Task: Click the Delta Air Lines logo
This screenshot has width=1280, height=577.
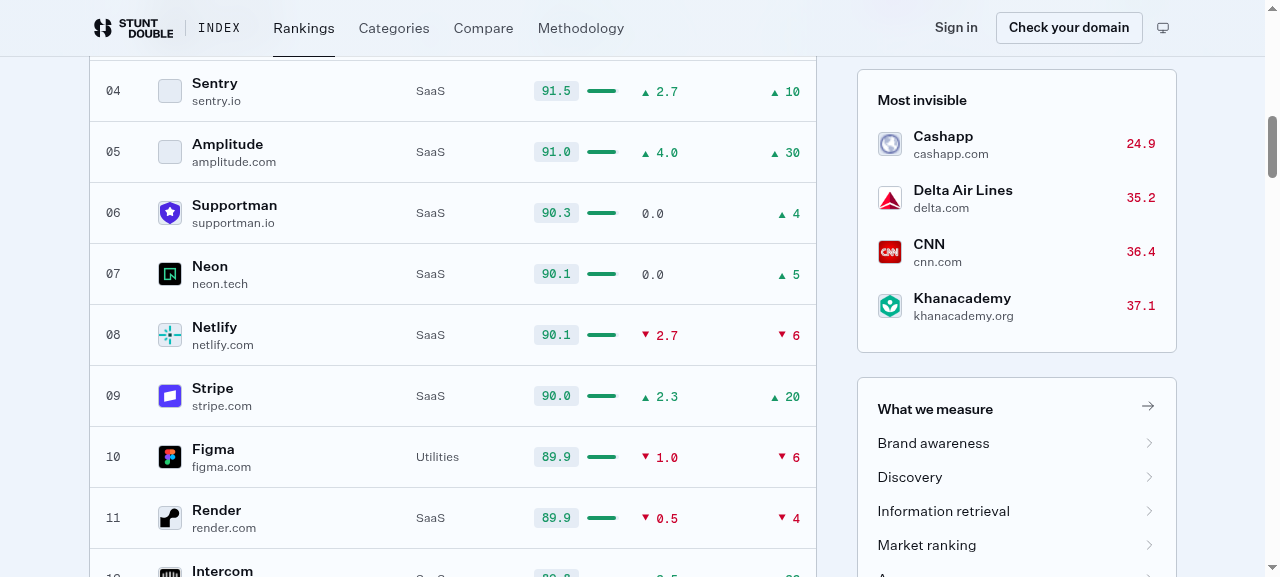Action: [890, 198]
